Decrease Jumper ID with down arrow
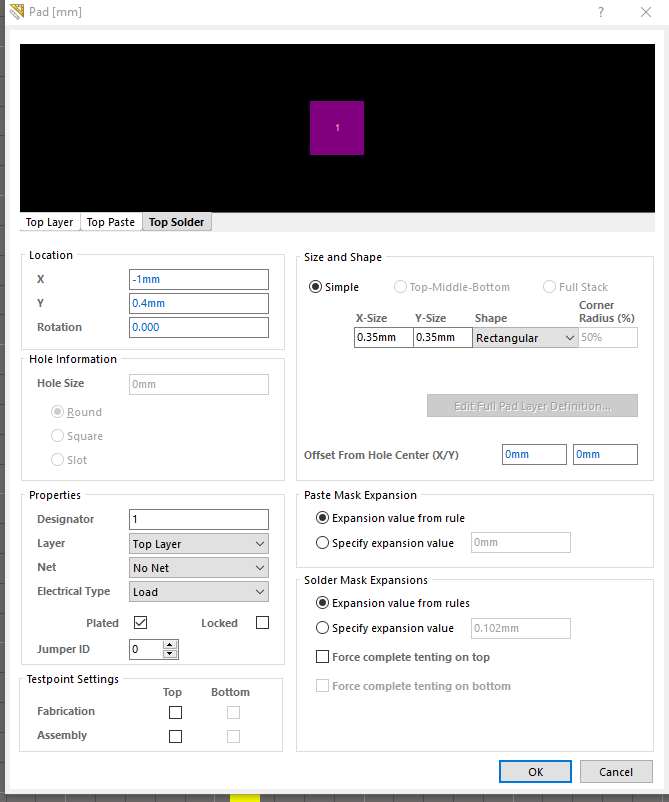Screen dimensions: 669x802 pyautogui.click(x=170, y=654)
